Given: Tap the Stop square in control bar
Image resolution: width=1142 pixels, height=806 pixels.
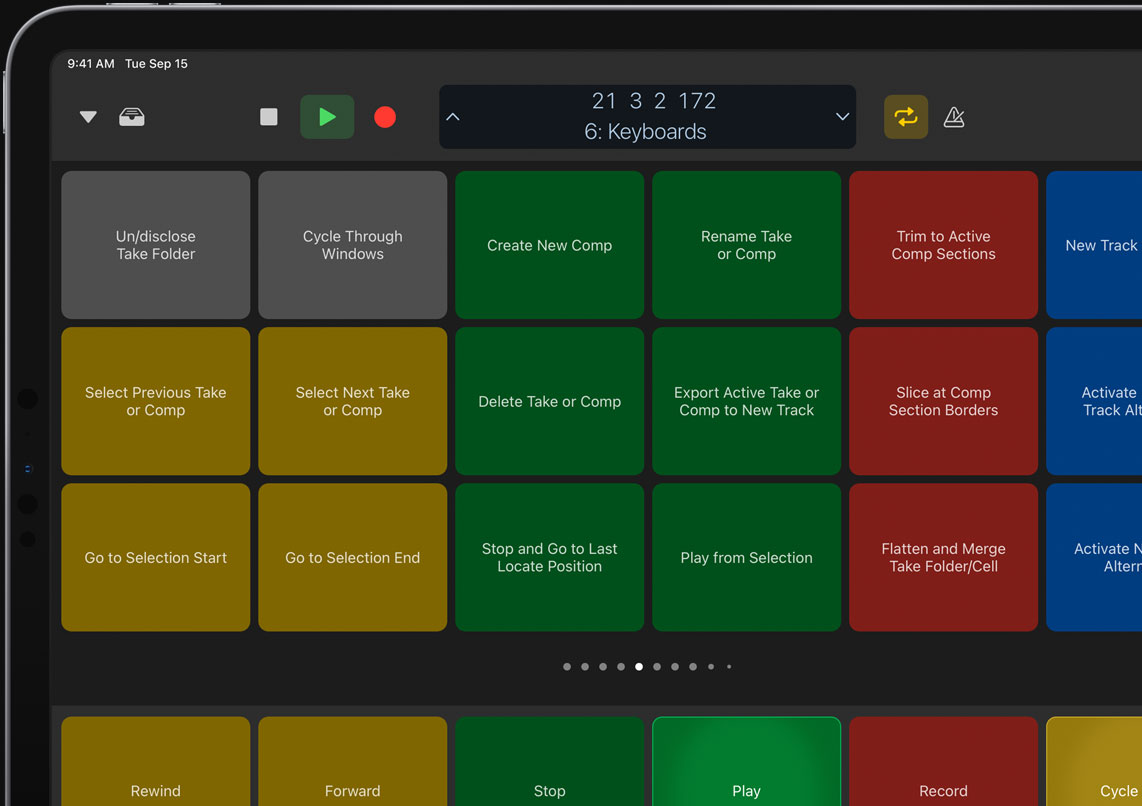Looking at the screenshot, I should pos(269,116).
